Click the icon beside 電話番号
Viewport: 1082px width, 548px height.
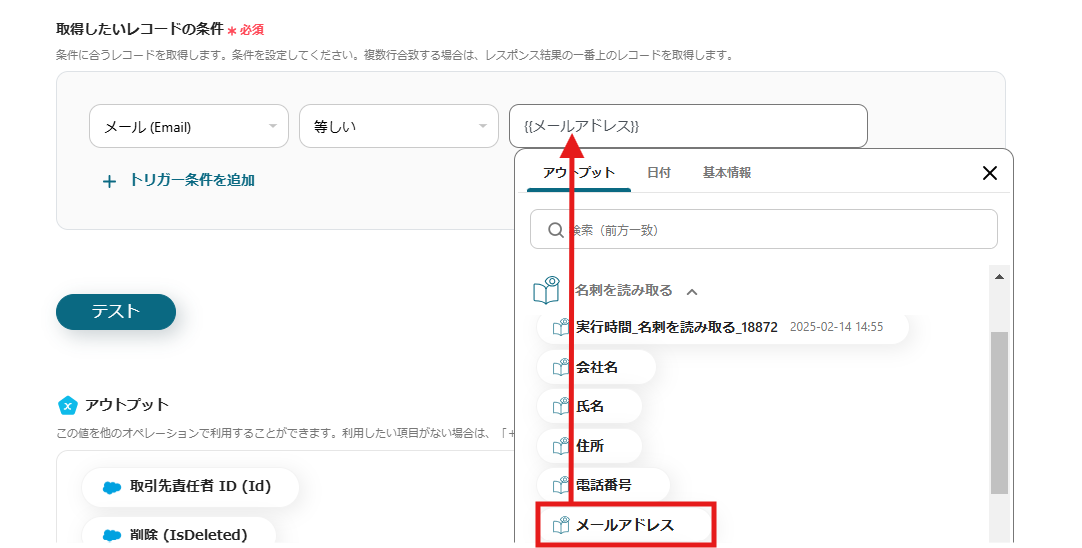point(561,485)
